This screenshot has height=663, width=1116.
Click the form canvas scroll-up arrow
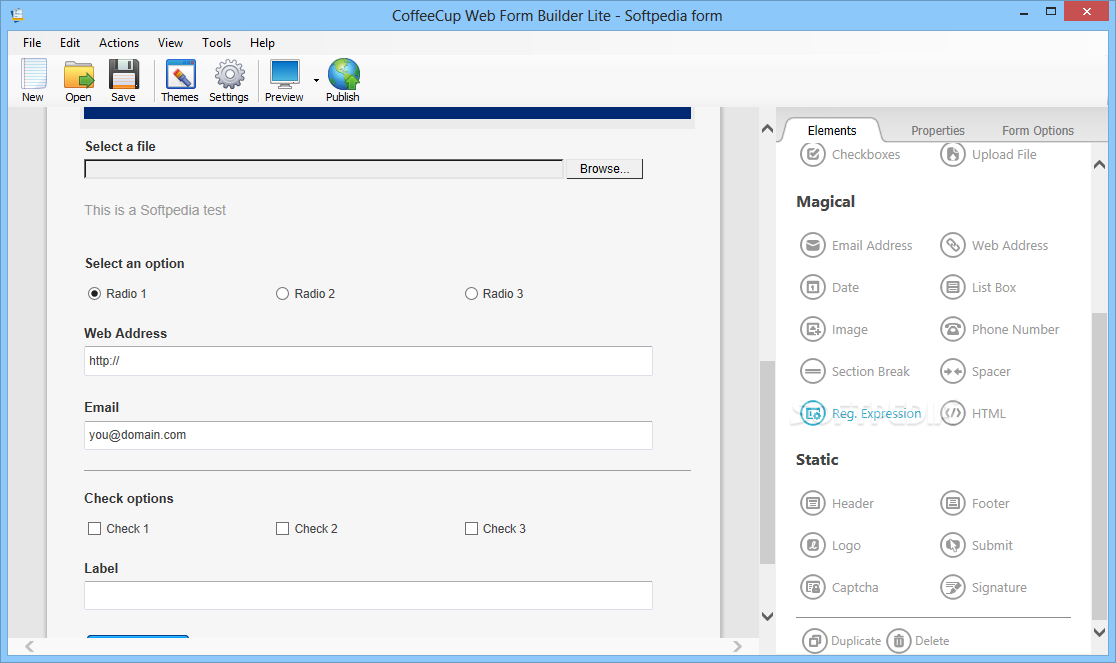(767, 129)
